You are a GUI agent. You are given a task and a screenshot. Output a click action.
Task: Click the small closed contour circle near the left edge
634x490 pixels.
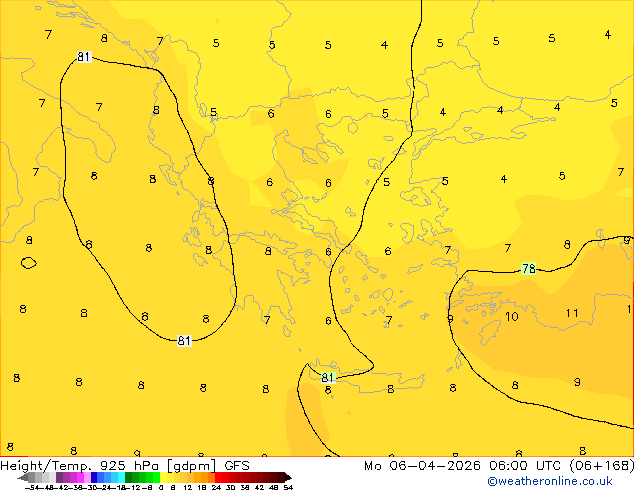(x=29, y=263)
